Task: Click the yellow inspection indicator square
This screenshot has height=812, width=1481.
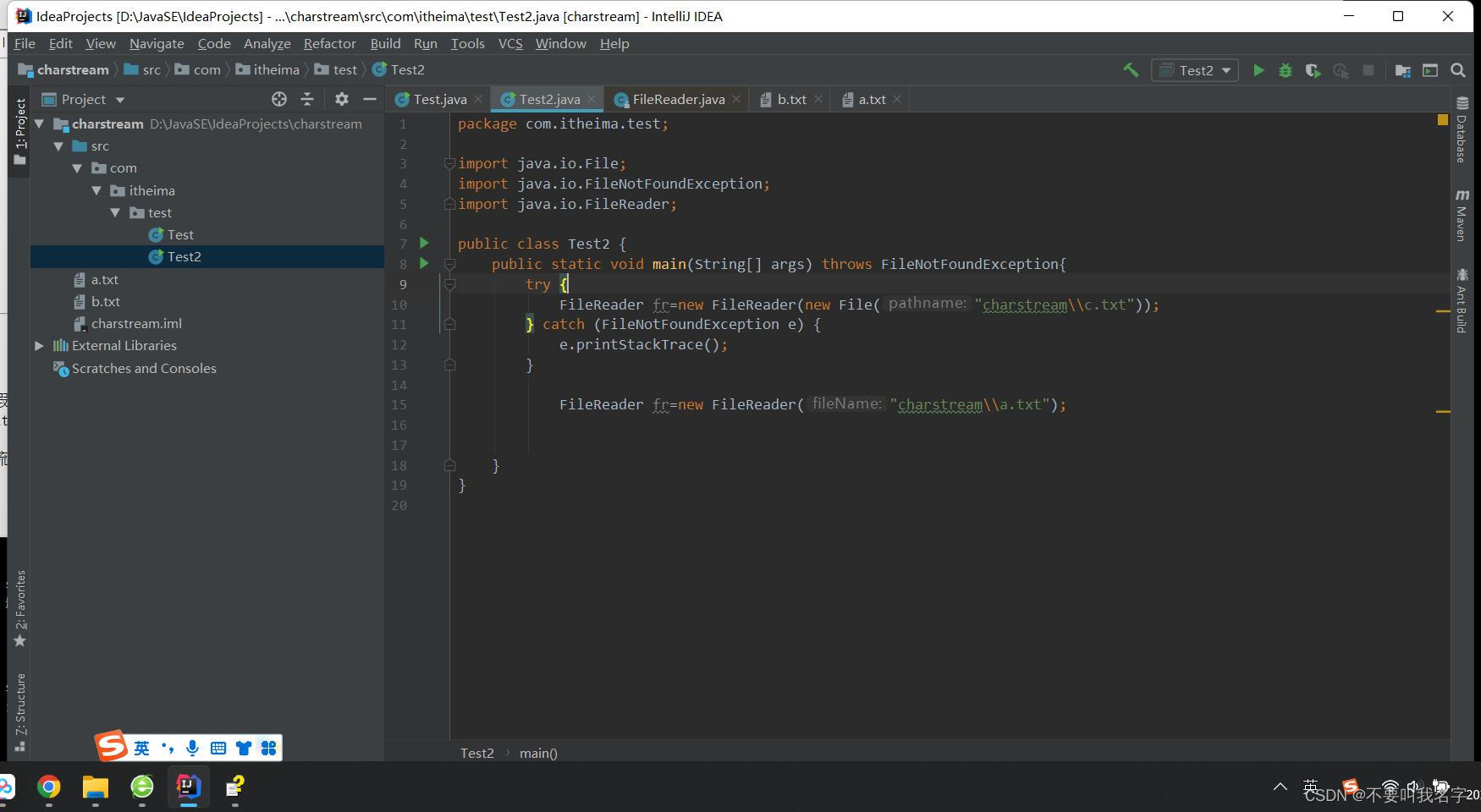Action: point(1443,120)
